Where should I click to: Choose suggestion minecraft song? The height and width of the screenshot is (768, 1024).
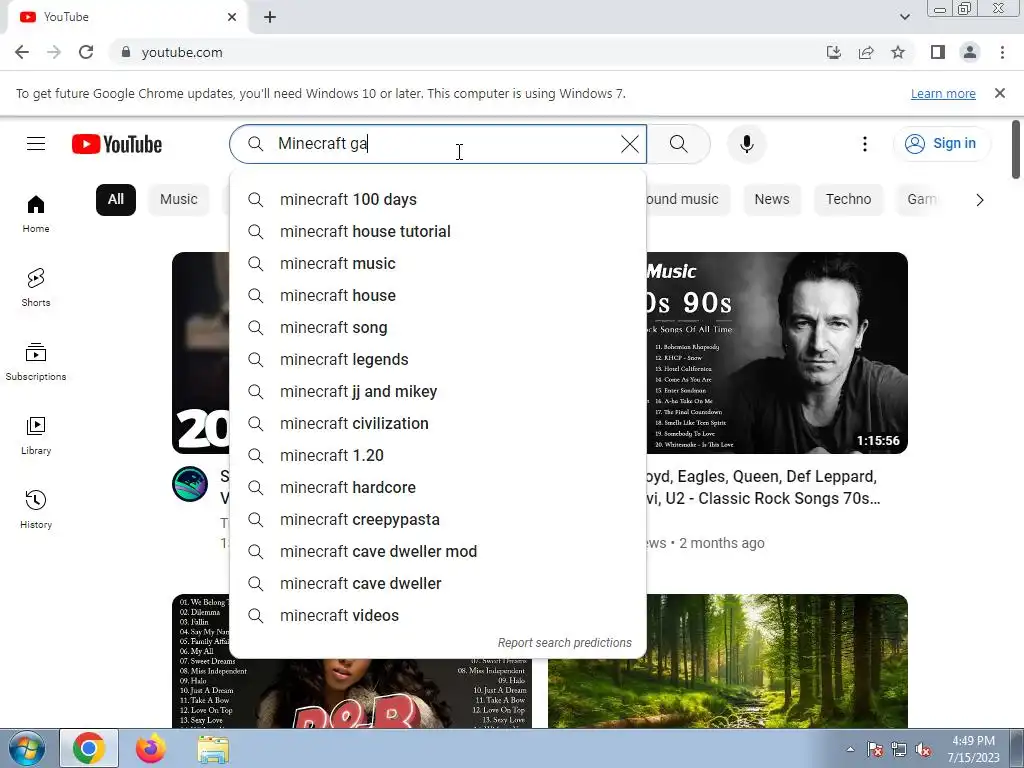click(438, 327)
